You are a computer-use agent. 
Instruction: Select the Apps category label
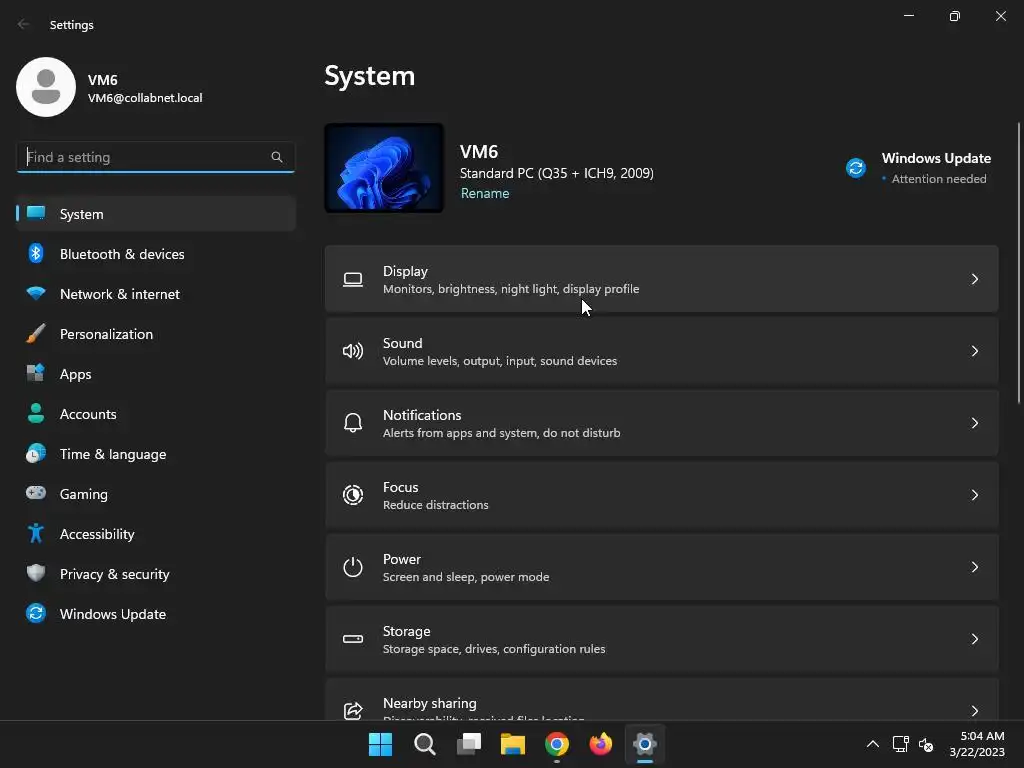tap(76, 374)
